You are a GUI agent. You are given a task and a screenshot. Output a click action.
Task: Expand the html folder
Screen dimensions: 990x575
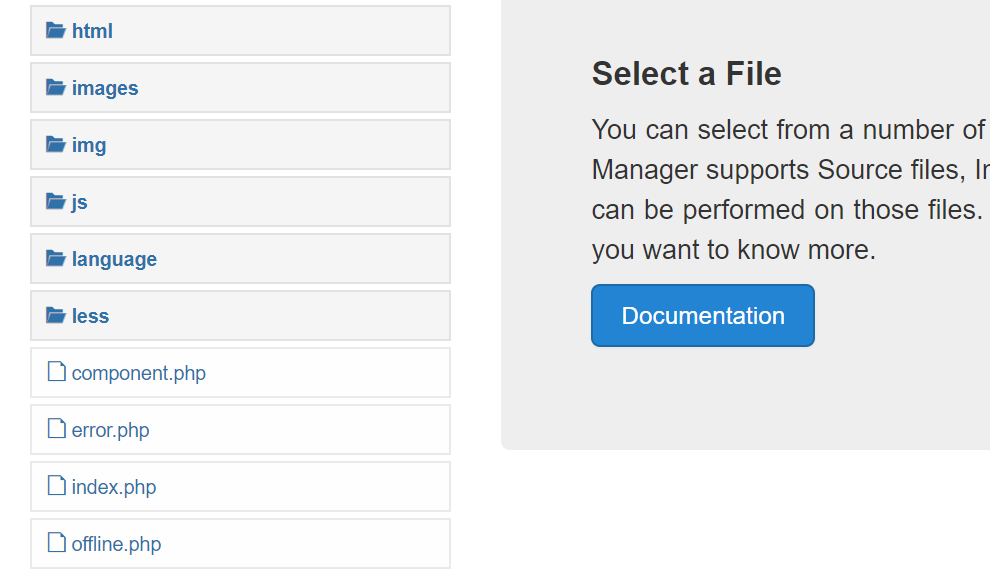[92, 31]
